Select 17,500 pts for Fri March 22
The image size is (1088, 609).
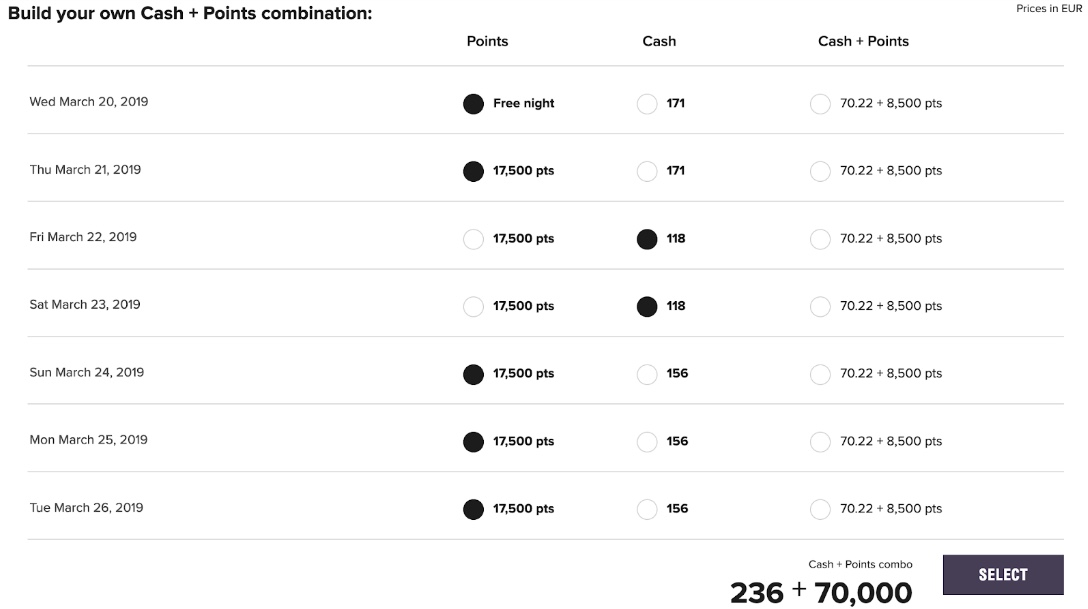(473, 239)
